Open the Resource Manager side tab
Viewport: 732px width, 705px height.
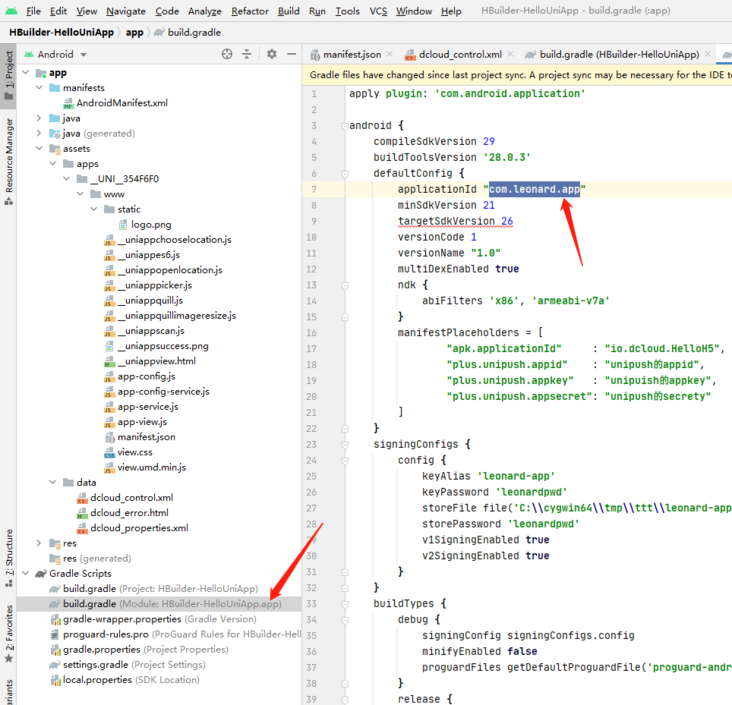coord(8,161)
